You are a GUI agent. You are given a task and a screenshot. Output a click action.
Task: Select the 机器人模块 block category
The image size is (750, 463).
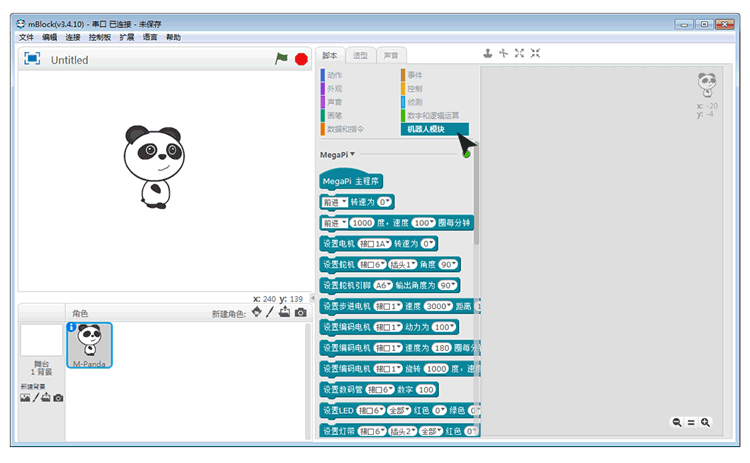pyautogui.click(x=435, y=129)
